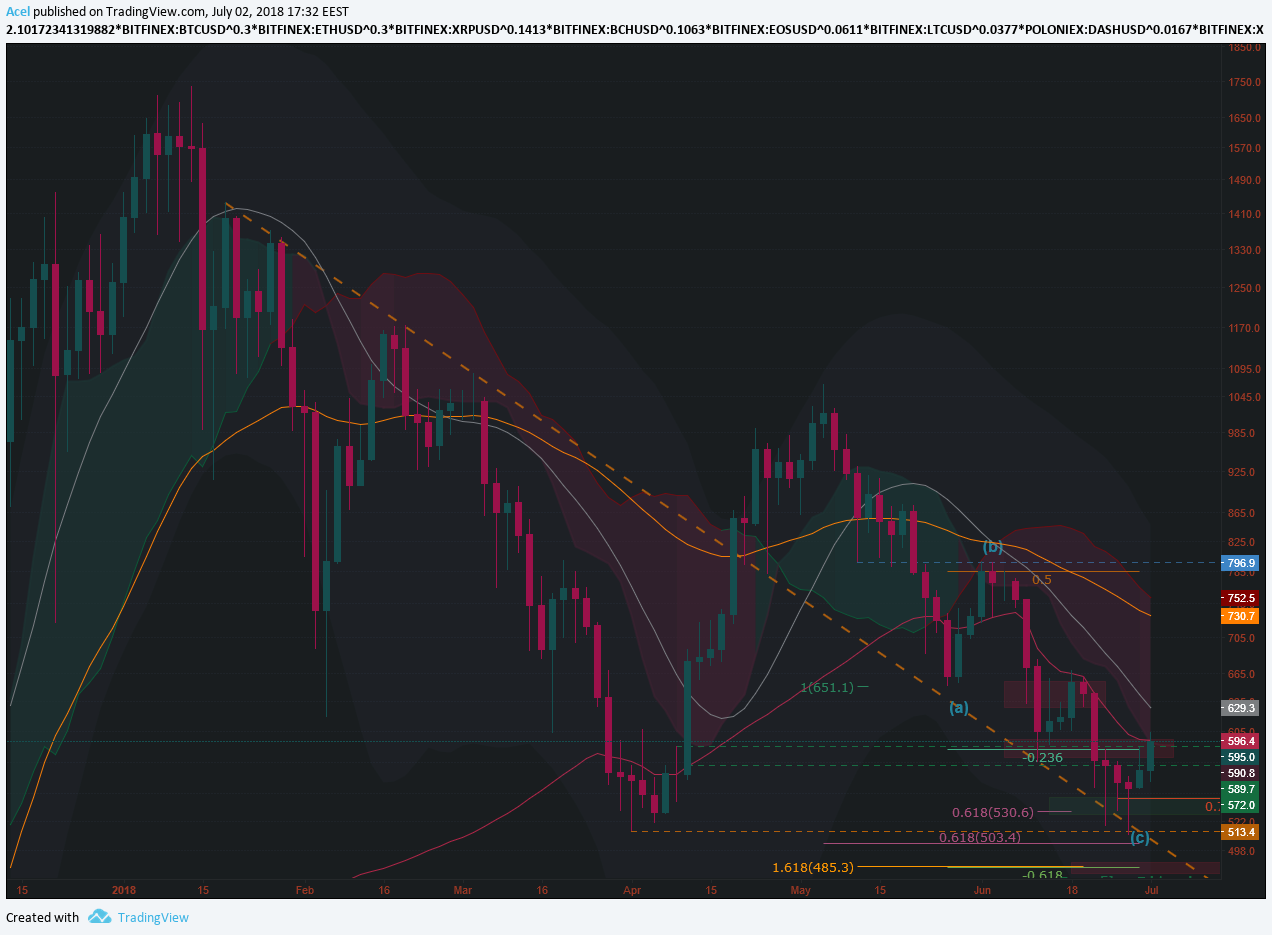The height and width of the screenshot is (935, 1272).
Task: Click the pink 596.4 price label
Action: 1240,741
